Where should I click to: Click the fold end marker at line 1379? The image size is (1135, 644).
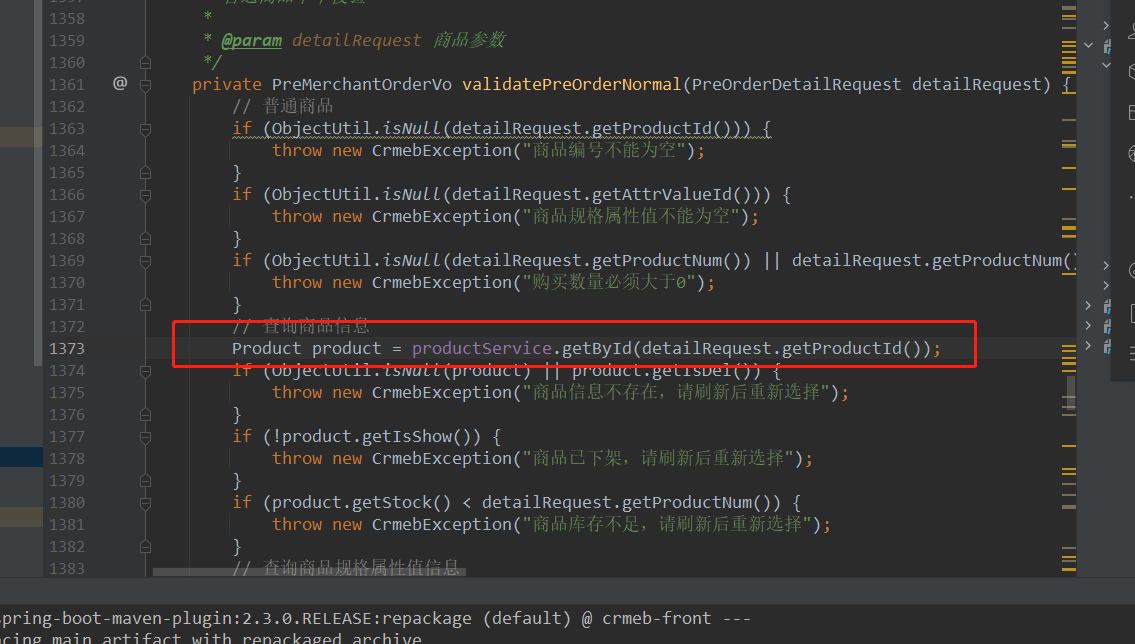click(x=145, y=480)
